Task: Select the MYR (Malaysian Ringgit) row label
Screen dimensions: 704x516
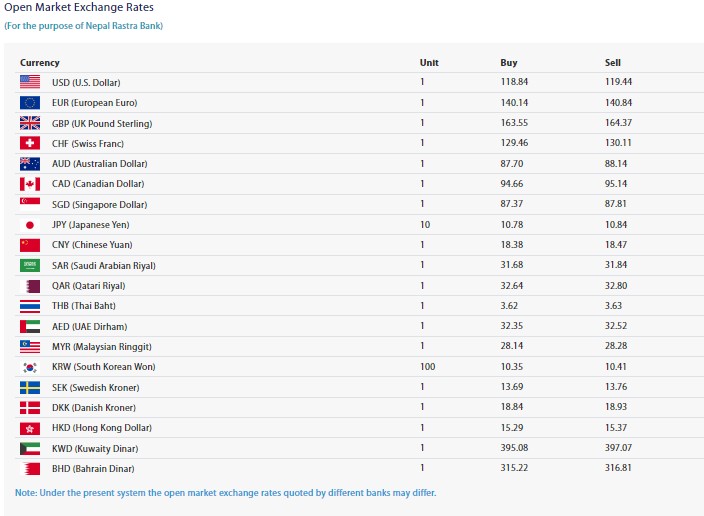Action: click(x=101, y=346)
